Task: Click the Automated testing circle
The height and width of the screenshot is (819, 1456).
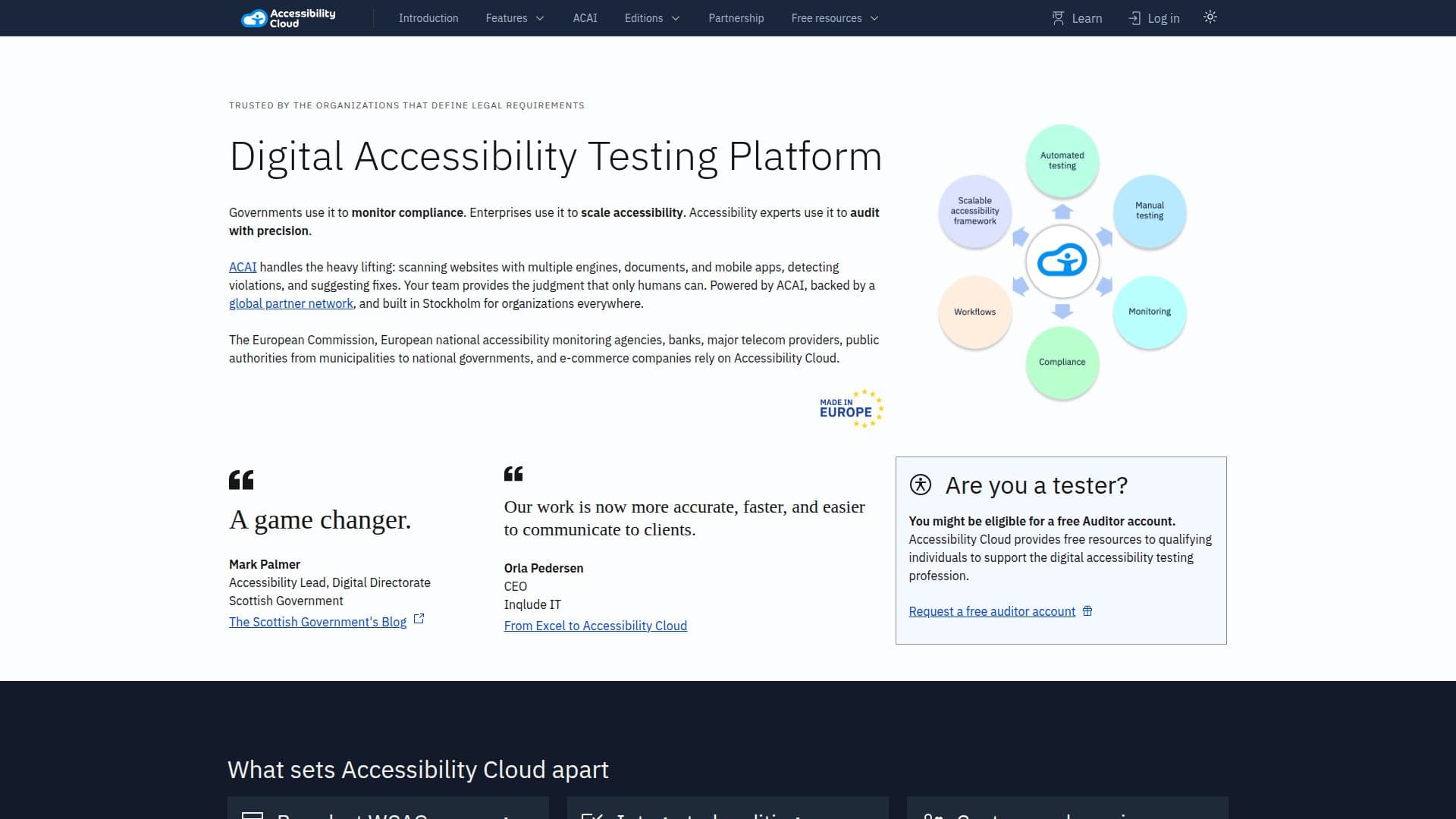Action: (x=1062, y=161)
